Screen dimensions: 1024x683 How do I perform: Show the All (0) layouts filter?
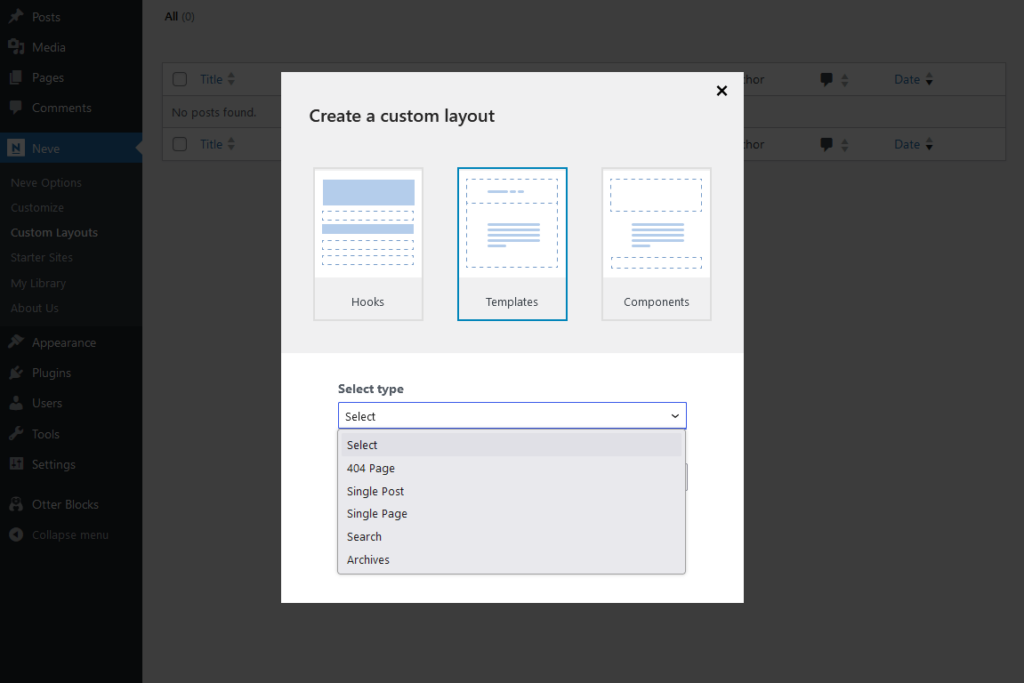click(x=179, y=16)
